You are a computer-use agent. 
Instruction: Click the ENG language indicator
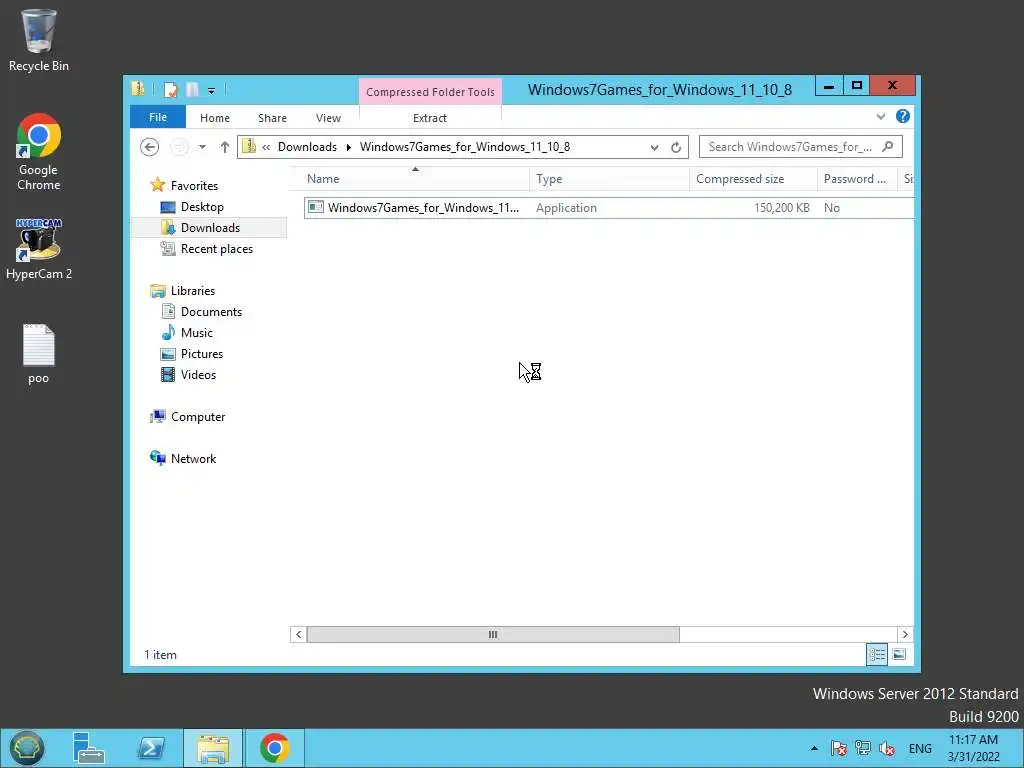click(x=920, y=748)
